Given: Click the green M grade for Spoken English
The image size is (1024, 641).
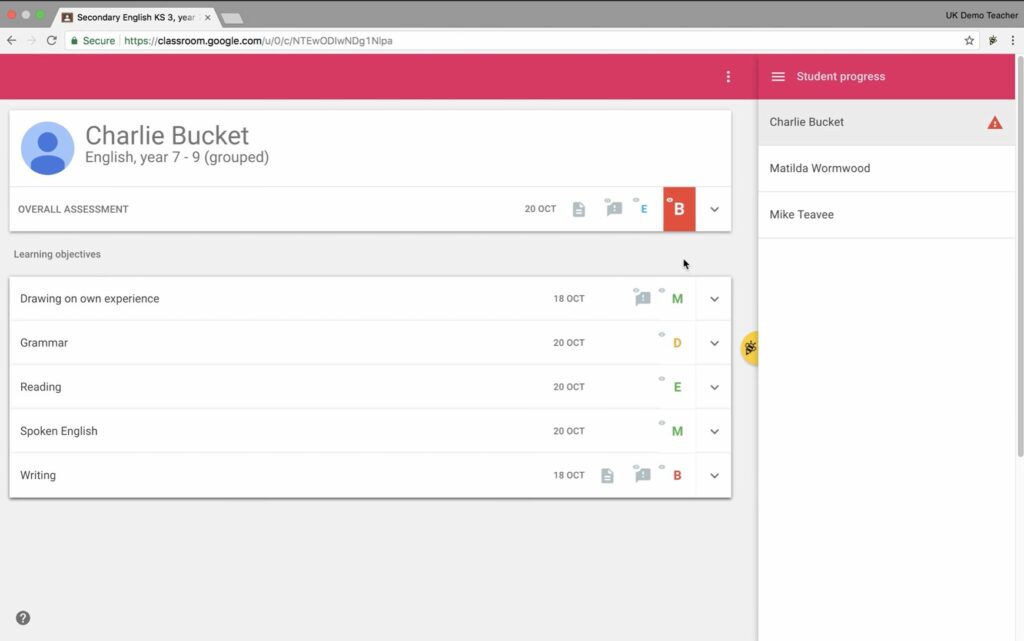Looking at the screenshot, I should click(677, 431).
